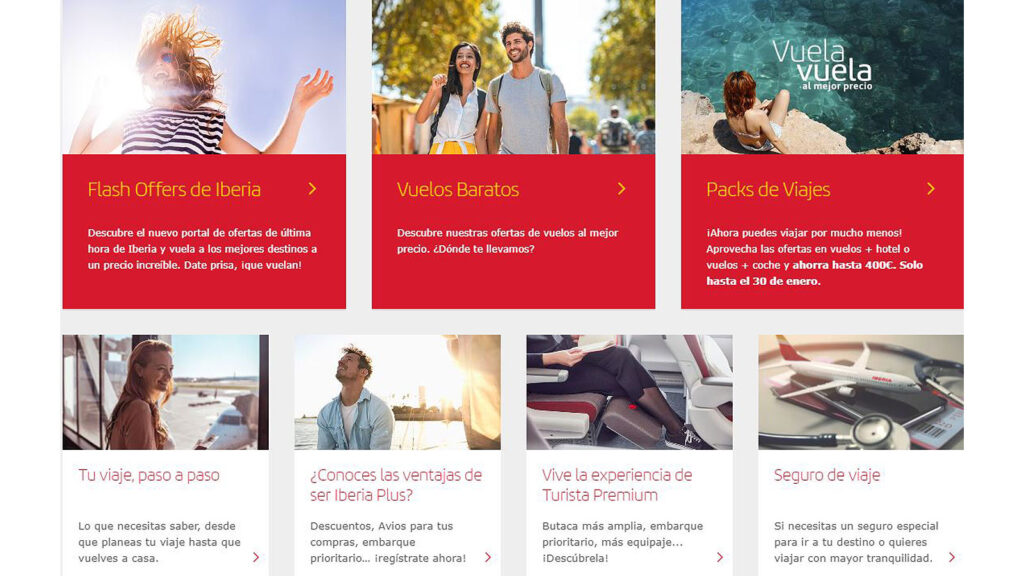Viewport: 1024px width, 576px height.
Task: Click the woman with flowing hair photo
Action: click(x=204, y=77)
